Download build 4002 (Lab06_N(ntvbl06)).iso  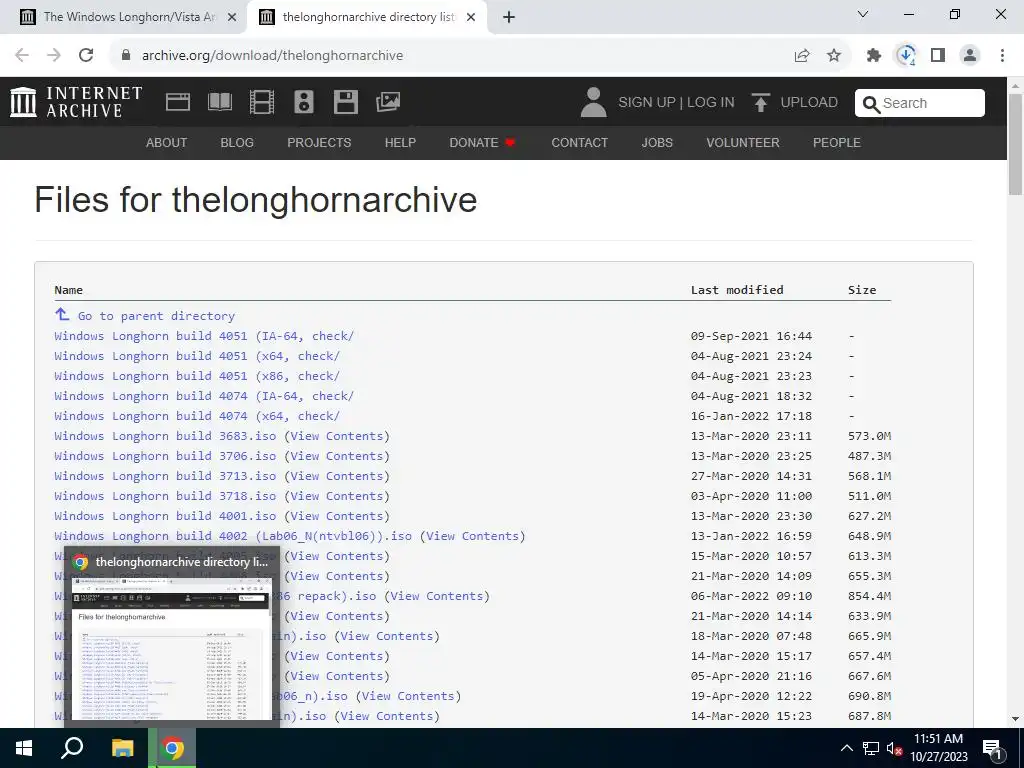233,536
